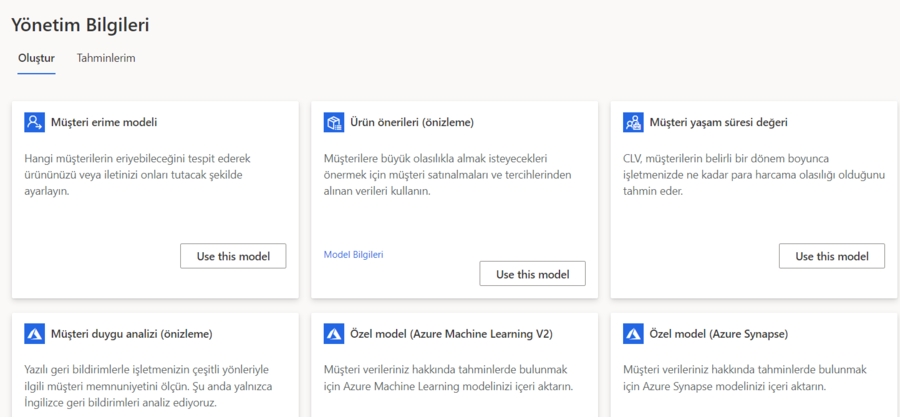Use this model for Müşteri erime

click(233, 256)
